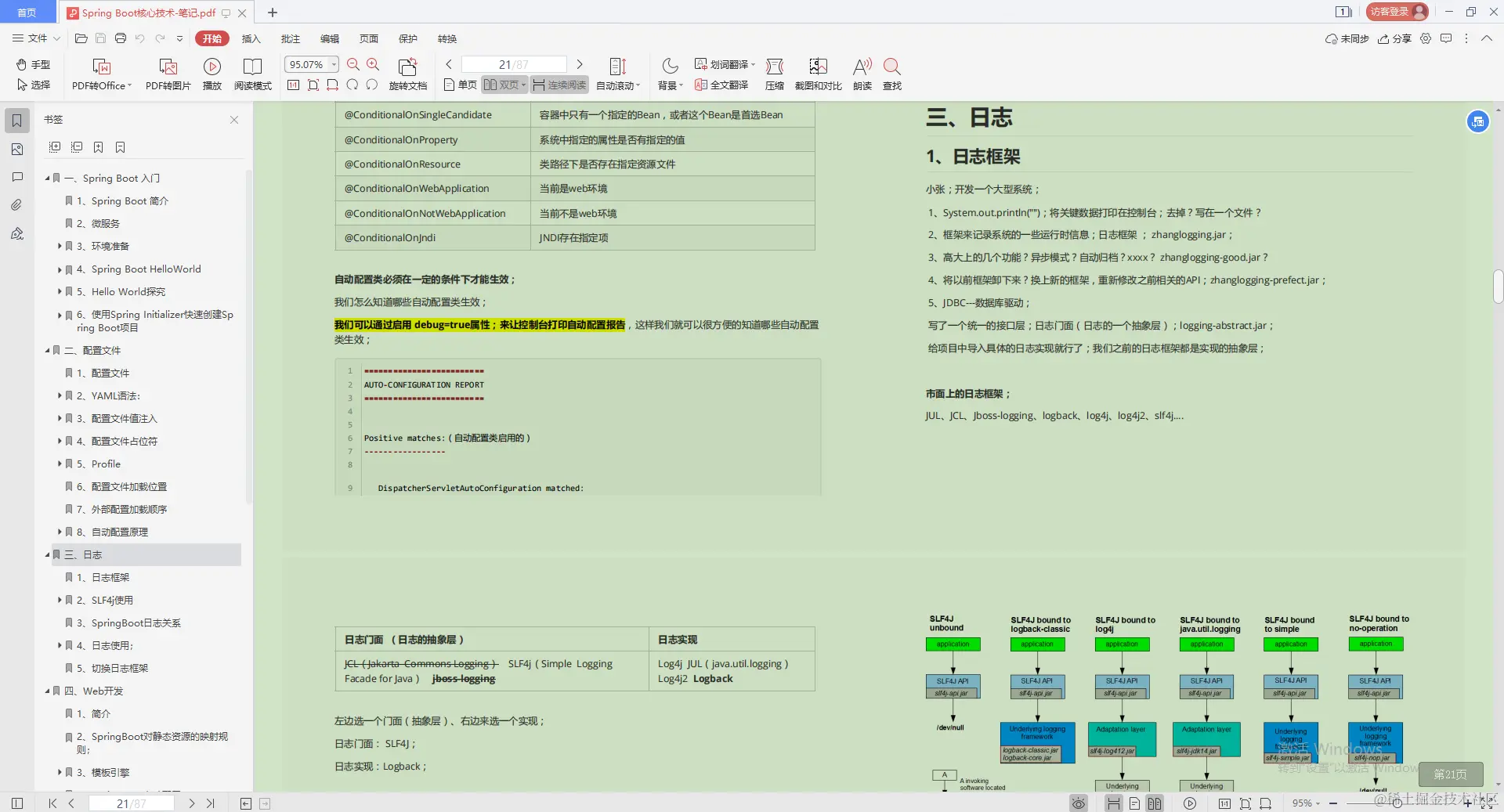The image size is (1504, 812).
Task: Go to previous page arrow in ribbon
Action: [449, 64]
